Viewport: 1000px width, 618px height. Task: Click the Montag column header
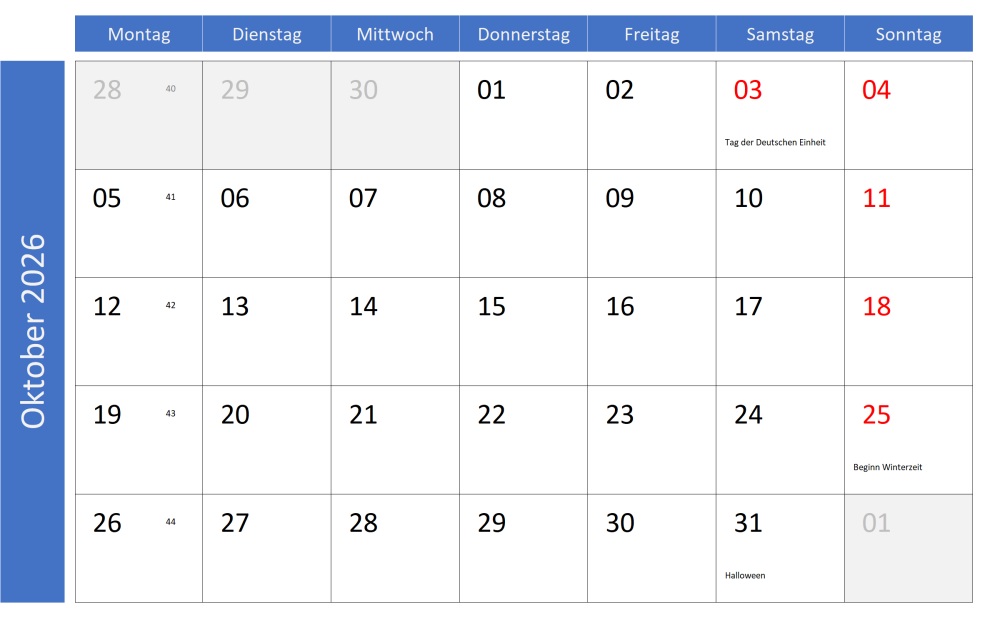click(x=139, y=34)
